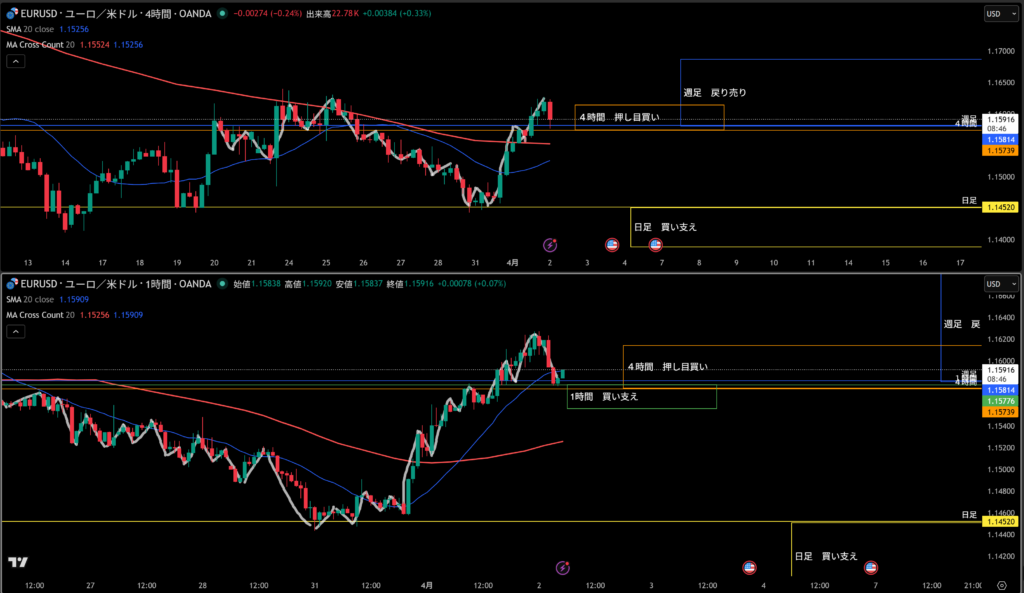The image size is (1024, 593).
Task: Click purple lightning event icon on upper chart
Action: (x=549, y=244)
